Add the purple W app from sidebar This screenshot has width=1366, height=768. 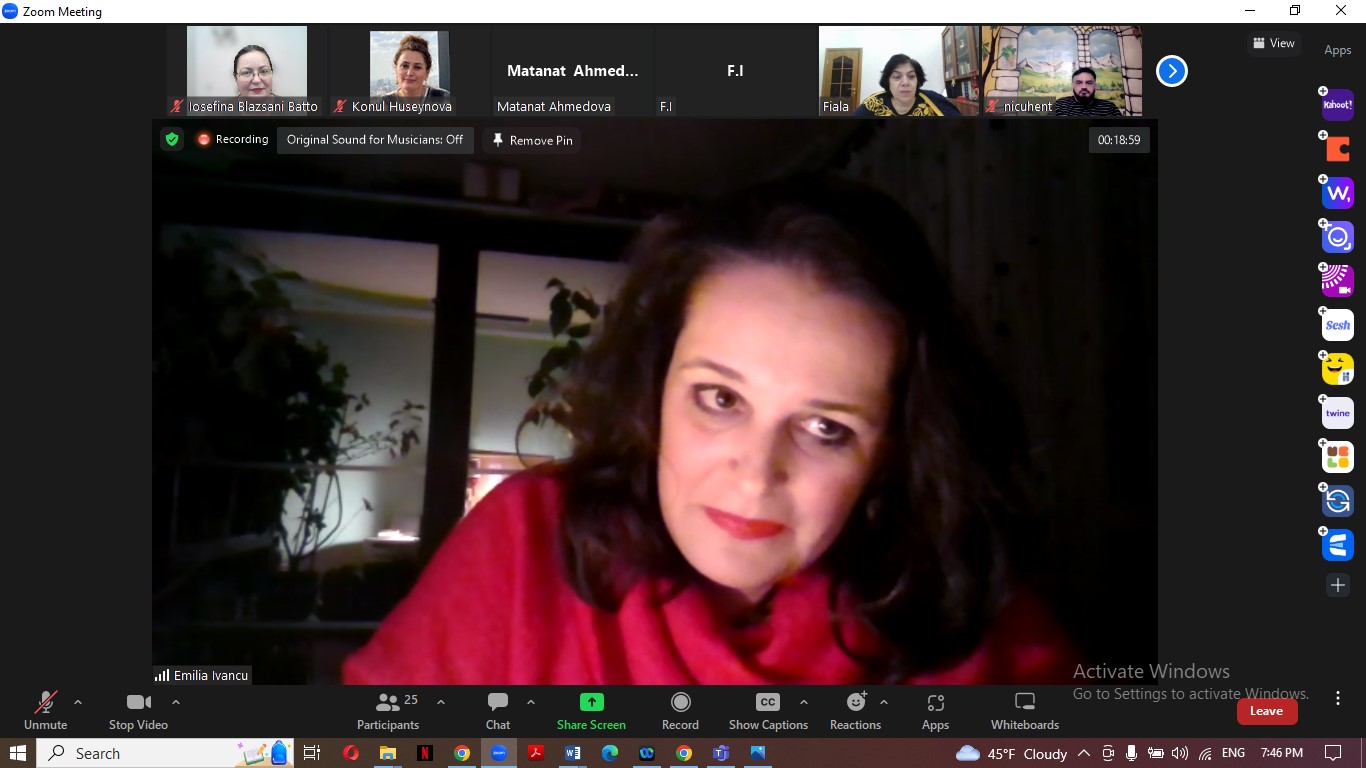[x=1337, y=193]
